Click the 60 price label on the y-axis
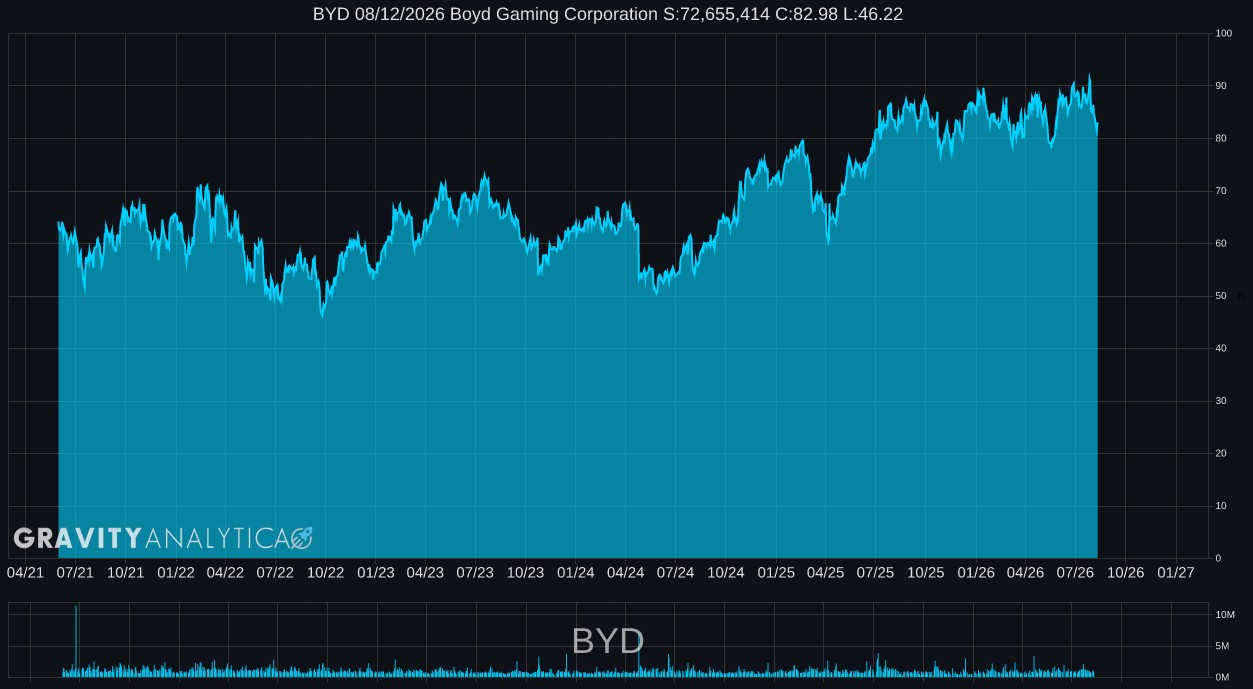Viewport: 1253px width, 689px height. (x=1220, y=244)
